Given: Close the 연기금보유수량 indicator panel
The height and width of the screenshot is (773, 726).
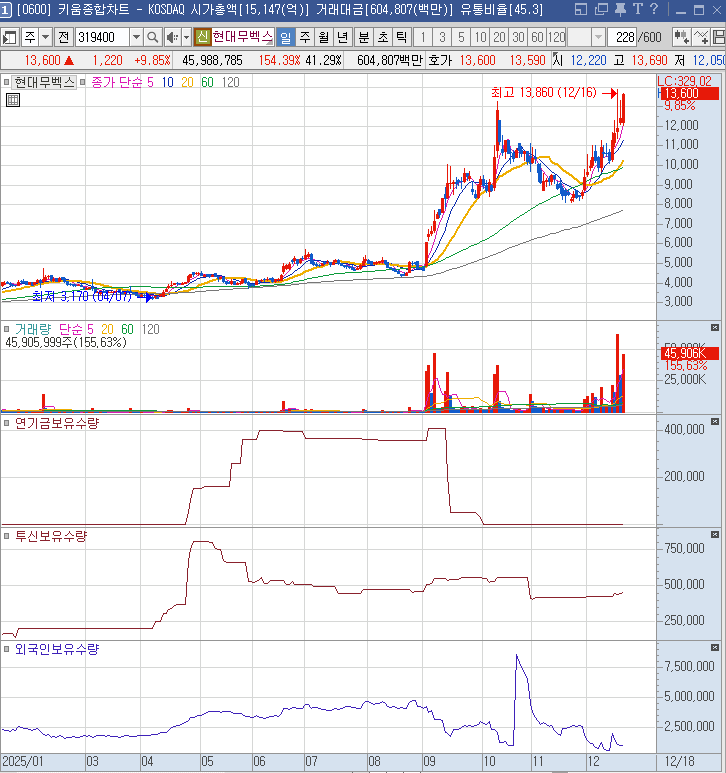Looking at the screenshot, I should point(714,423).
